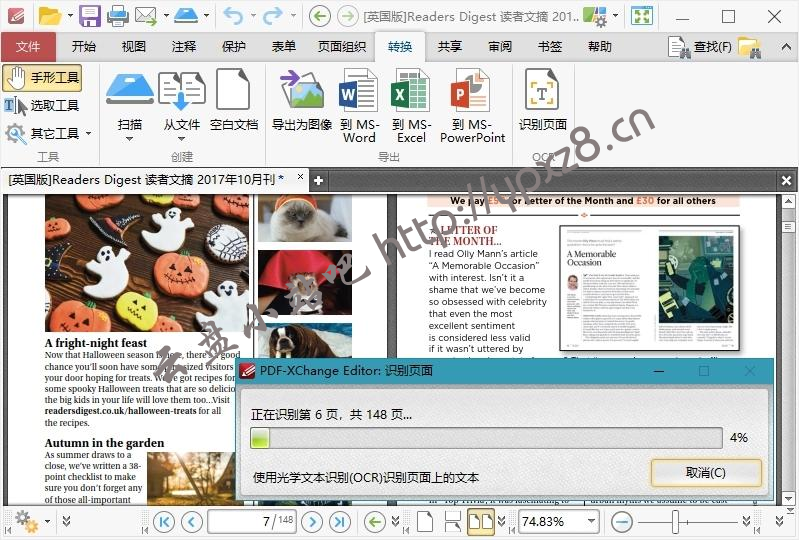Switch to the 开始 ribbon tab
The image size is (799, 540).
click(84, 46)
